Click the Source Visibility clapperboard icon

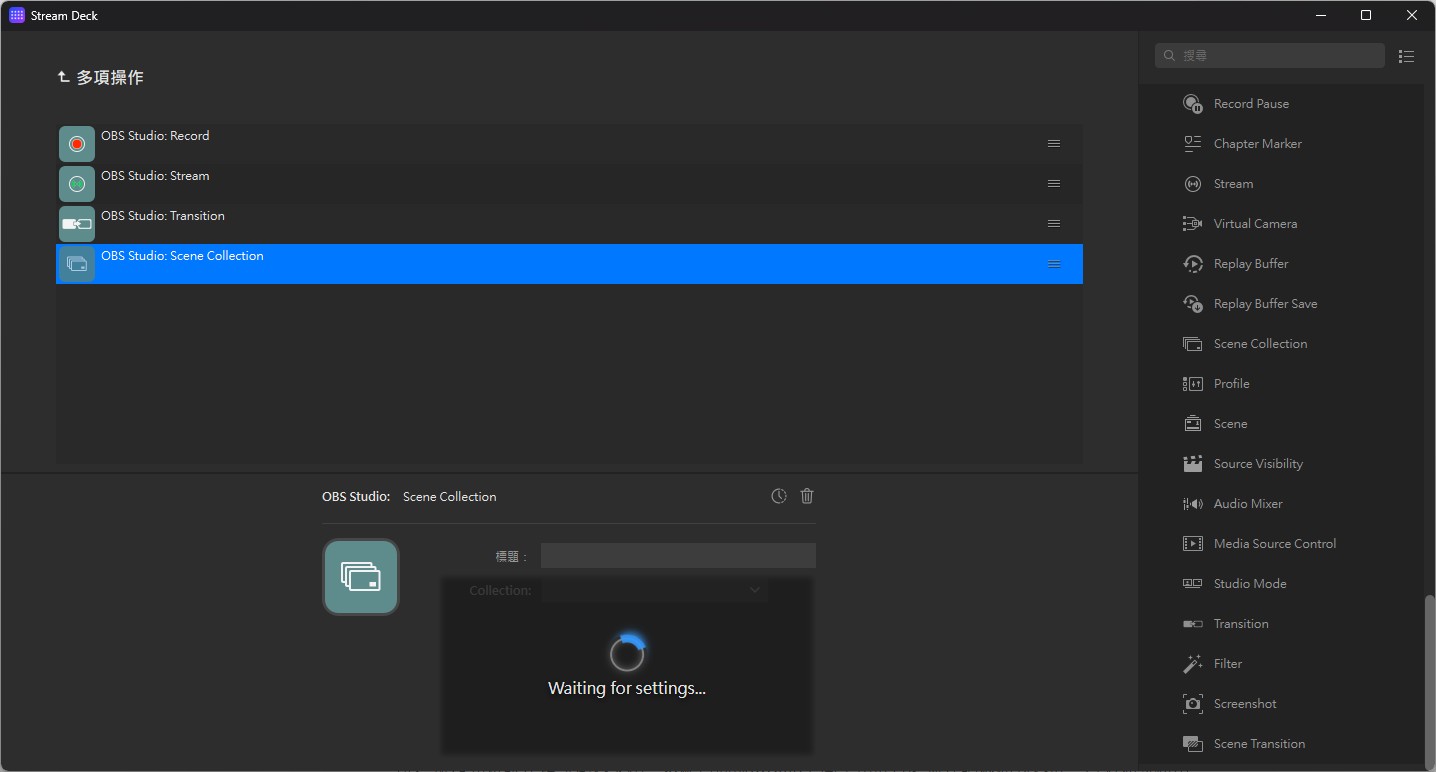coord(1192,464)
